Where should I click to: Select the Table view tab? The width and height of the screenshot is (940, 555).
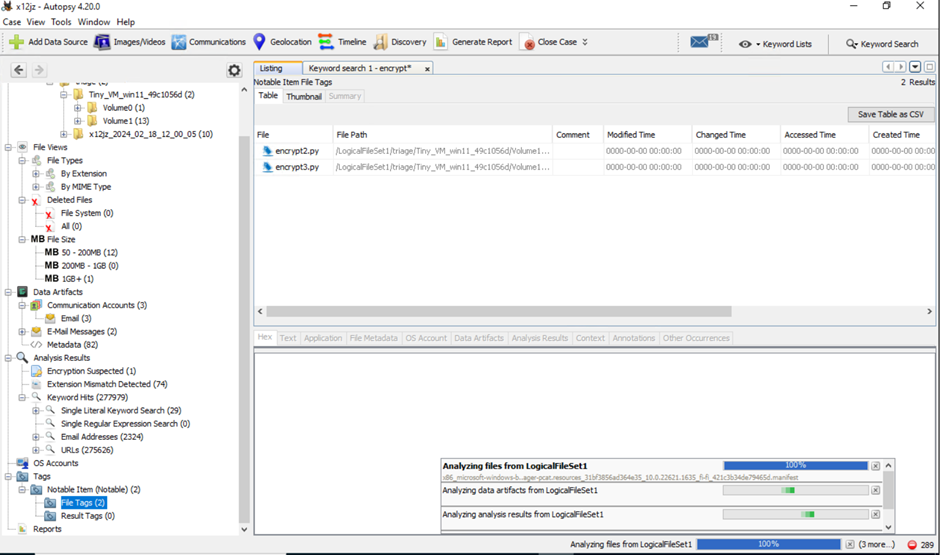[268, 96]
